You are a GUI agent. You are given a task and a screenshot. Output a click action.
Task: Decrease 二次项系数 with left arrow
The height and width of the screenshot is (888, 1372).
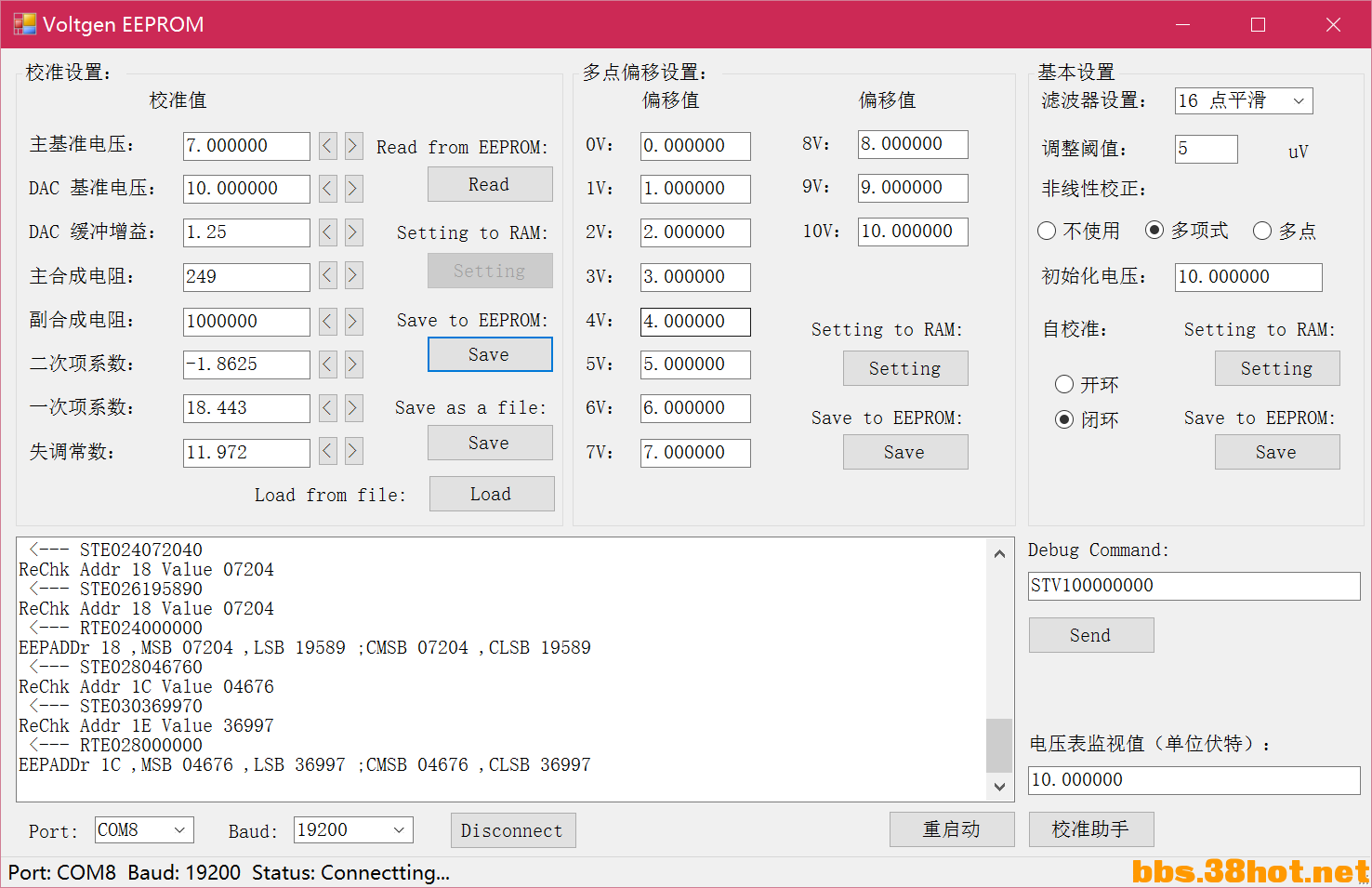[x=327, y=364]
